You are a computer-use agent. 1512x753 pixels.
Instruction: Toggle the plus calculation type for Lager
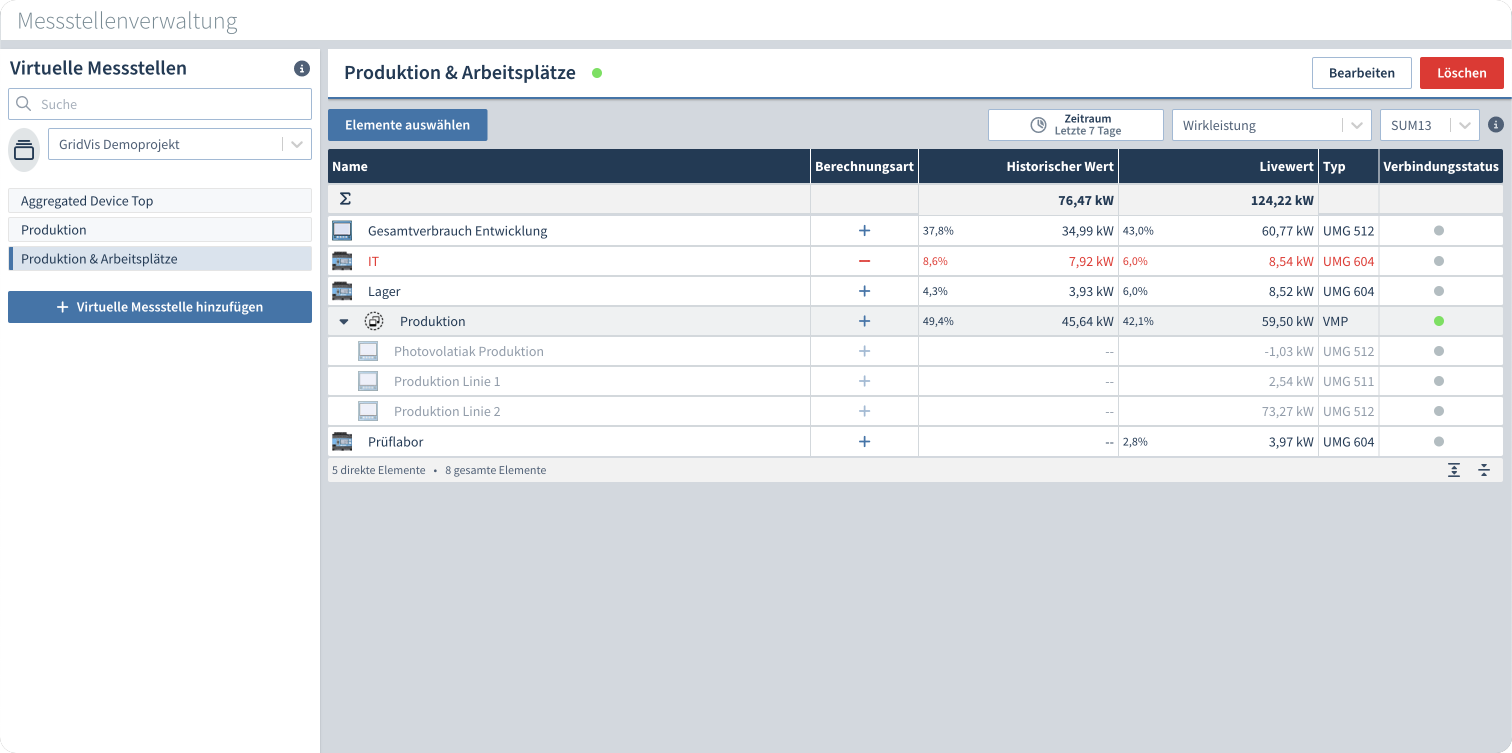[x=864, y=291]
